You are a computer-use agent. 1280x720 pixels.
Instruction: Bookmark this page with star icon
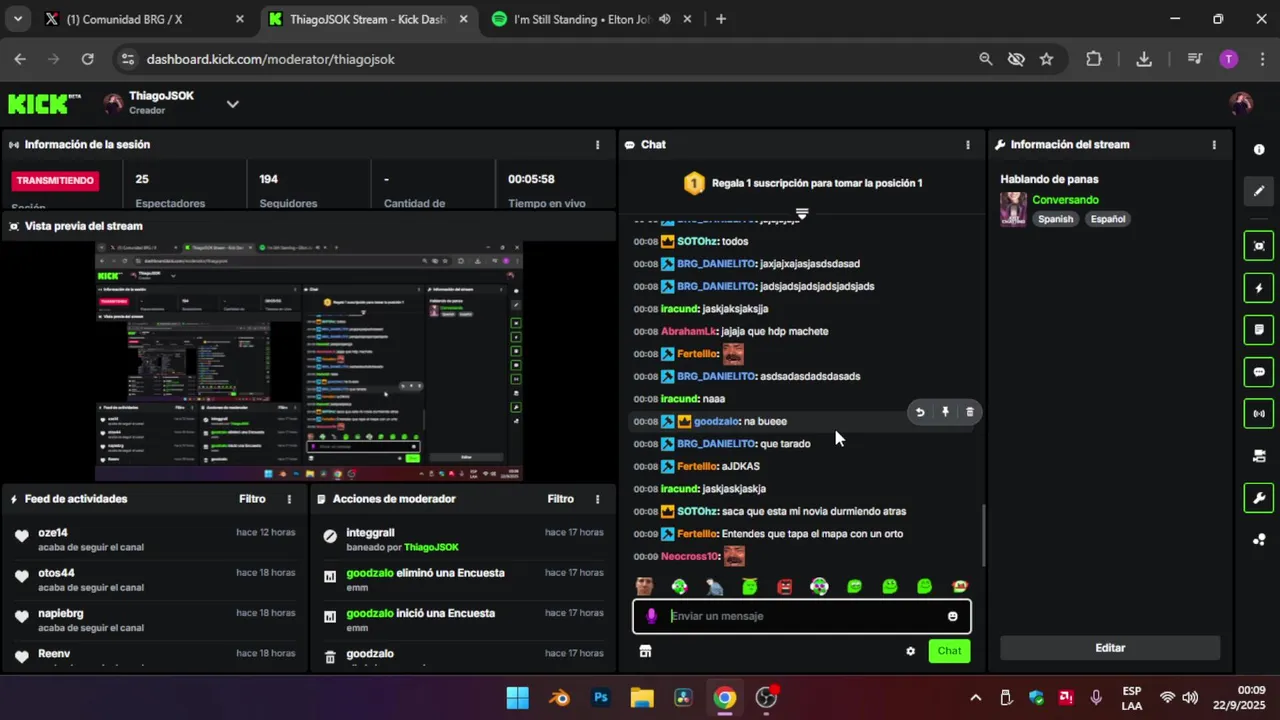click(x=1046, y=60)
